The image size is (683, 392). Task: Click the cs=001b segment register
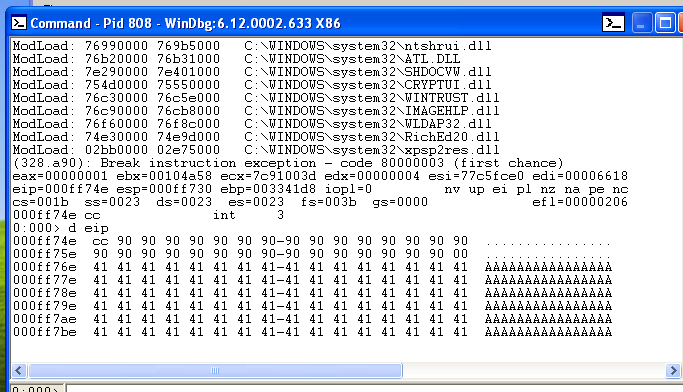point(41,202)
